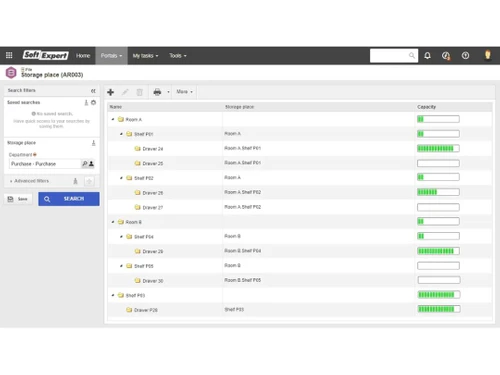500x375 pixels.
Task: Sort by the Capacity column header
Action: (x=426, y=107)
